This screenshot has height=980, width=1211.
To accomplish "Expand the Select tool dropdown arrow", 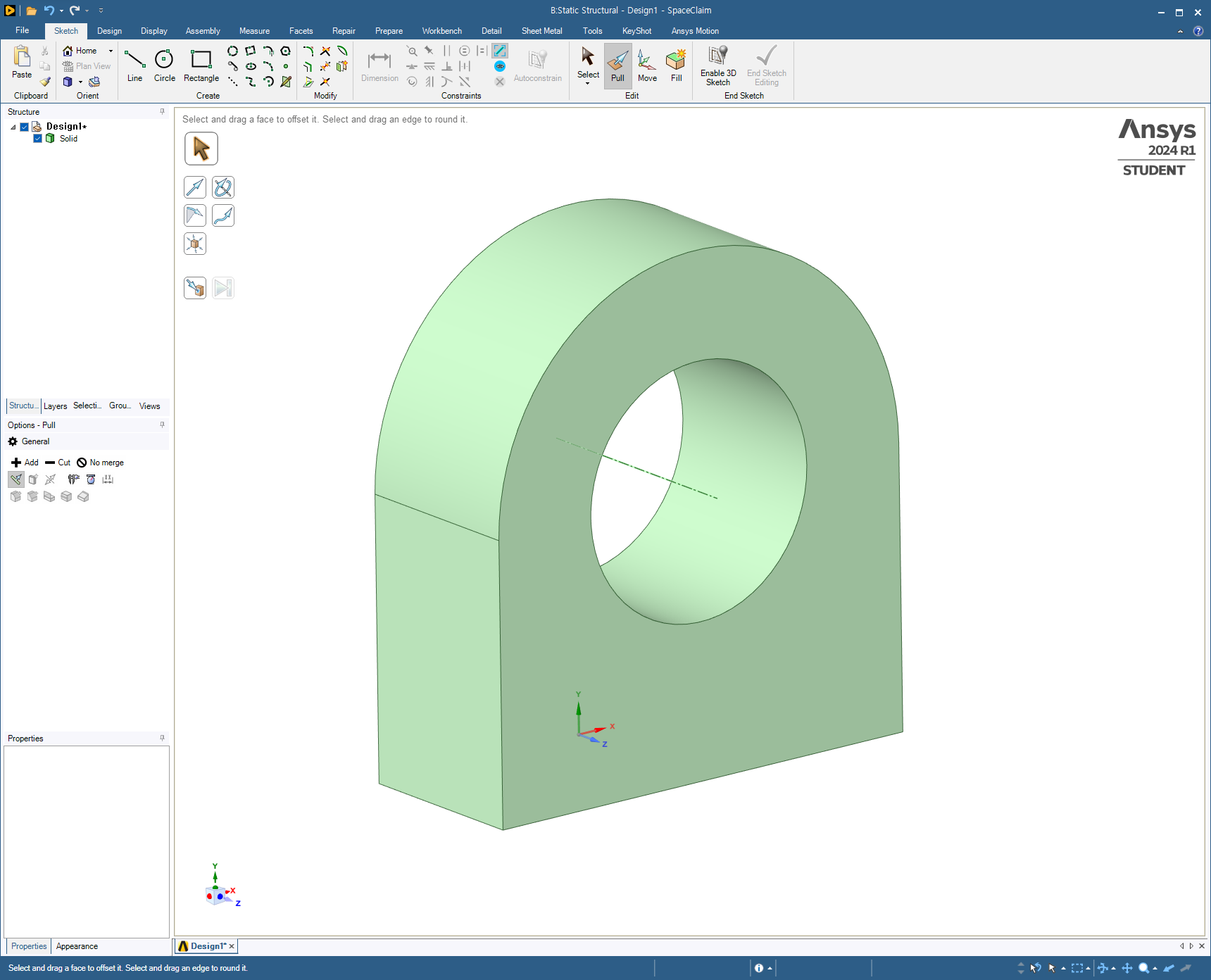I will [x=588, y=84].
